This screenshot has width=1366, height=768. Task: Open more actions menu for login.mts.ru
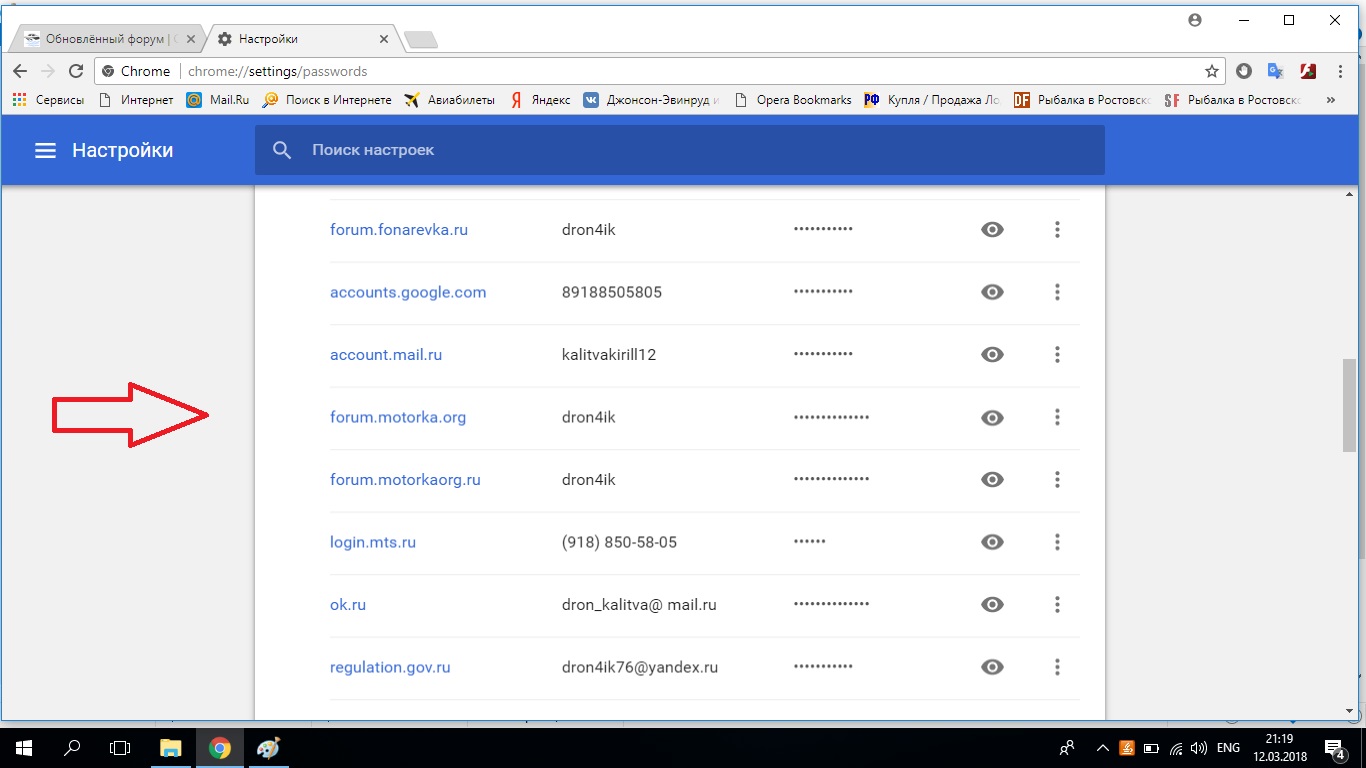pos(1057,542)
